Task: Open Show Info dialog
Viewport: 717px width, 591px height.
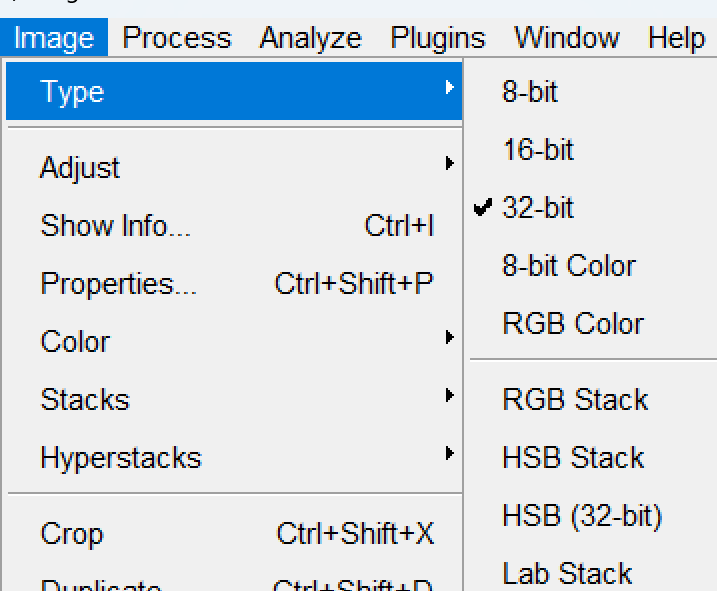Action: (x=115, y=226)
